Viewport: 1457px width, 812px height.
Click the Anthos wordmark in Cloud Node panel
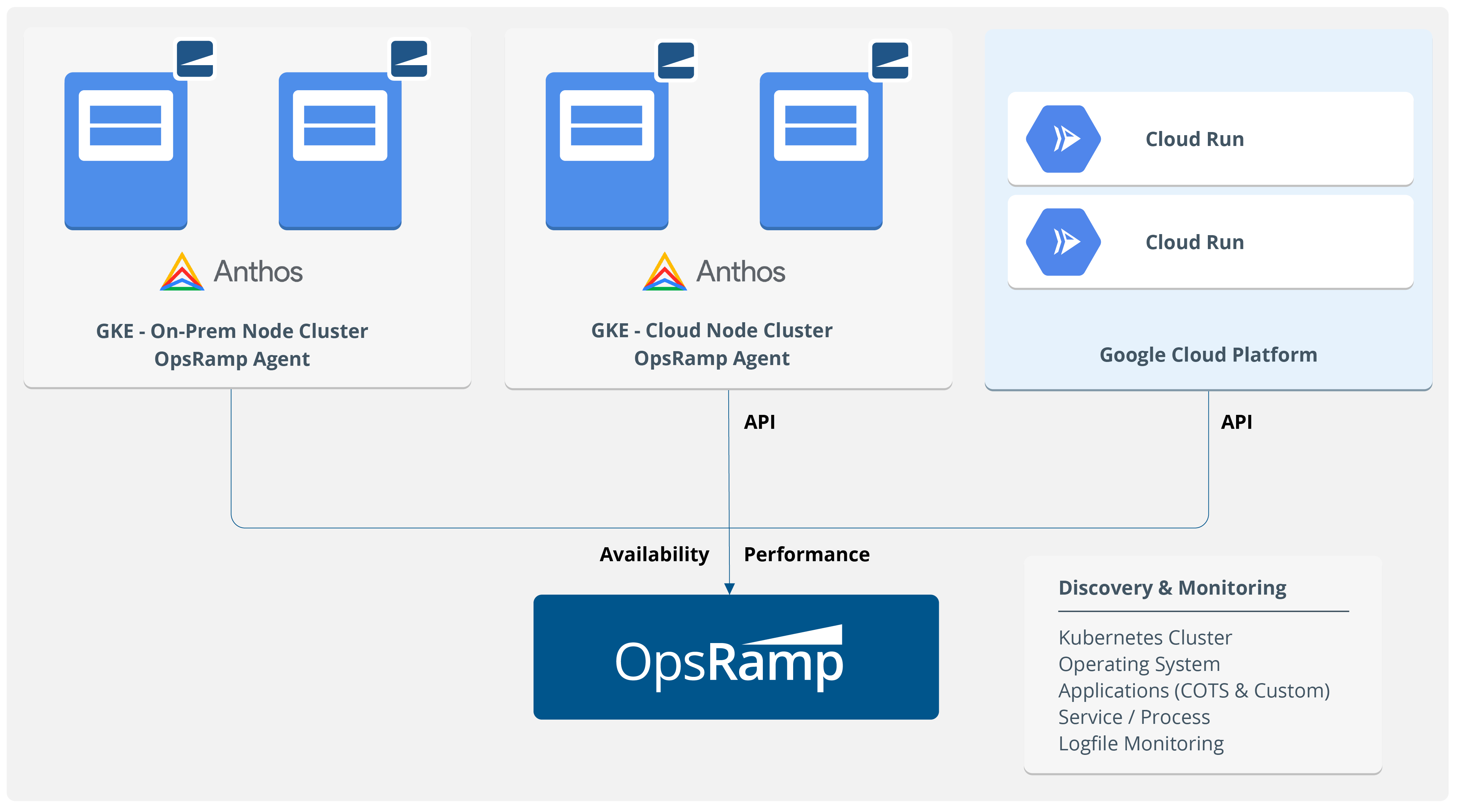click(x=741, y=271)
